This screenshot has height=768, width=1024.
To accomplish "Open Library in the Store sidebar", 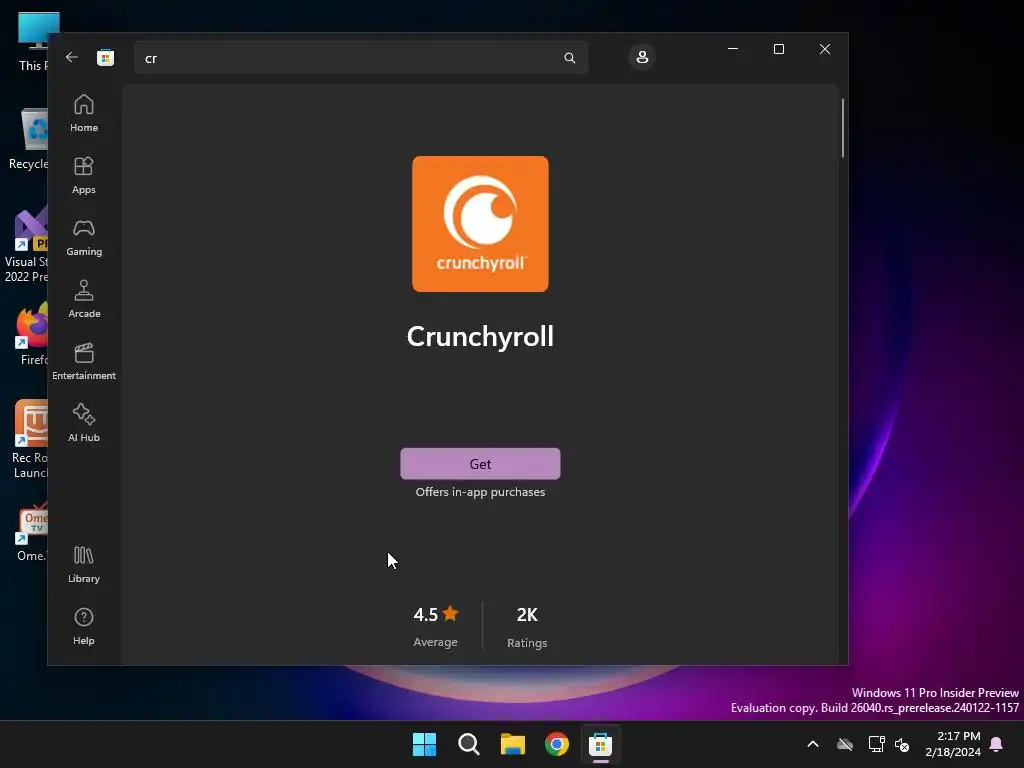I will (84, 565).
